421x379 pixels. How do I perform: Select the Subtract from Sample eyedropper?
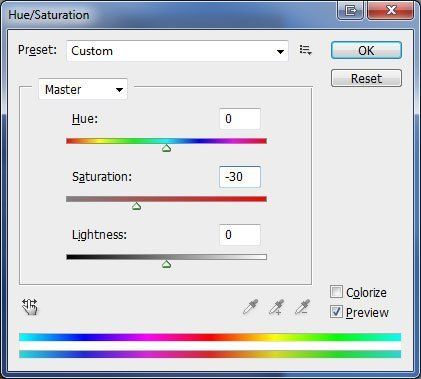(302, 307)
